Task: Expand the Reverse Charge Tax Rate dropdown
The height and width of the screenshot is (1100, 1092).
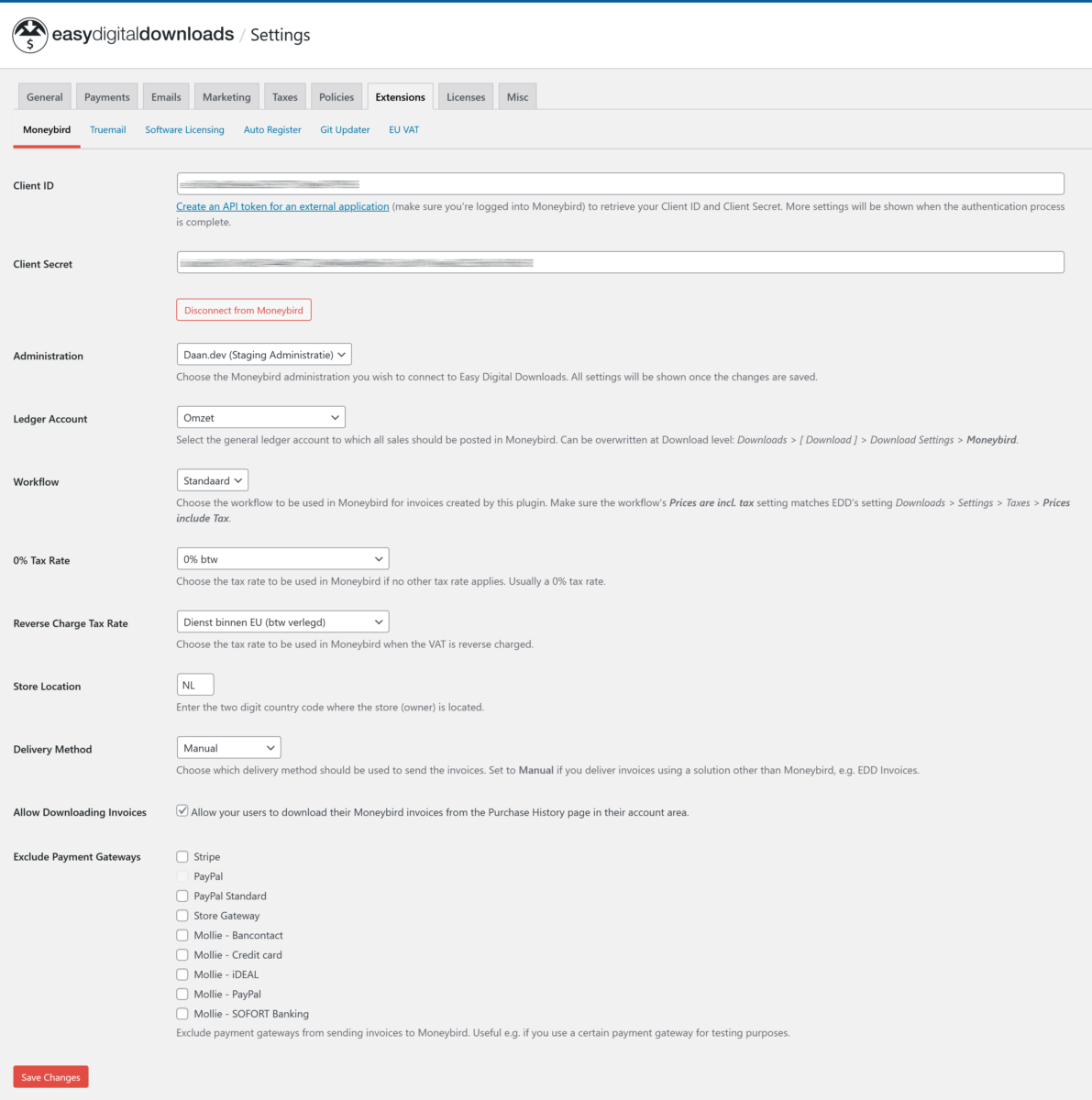Action: [282, 622]
